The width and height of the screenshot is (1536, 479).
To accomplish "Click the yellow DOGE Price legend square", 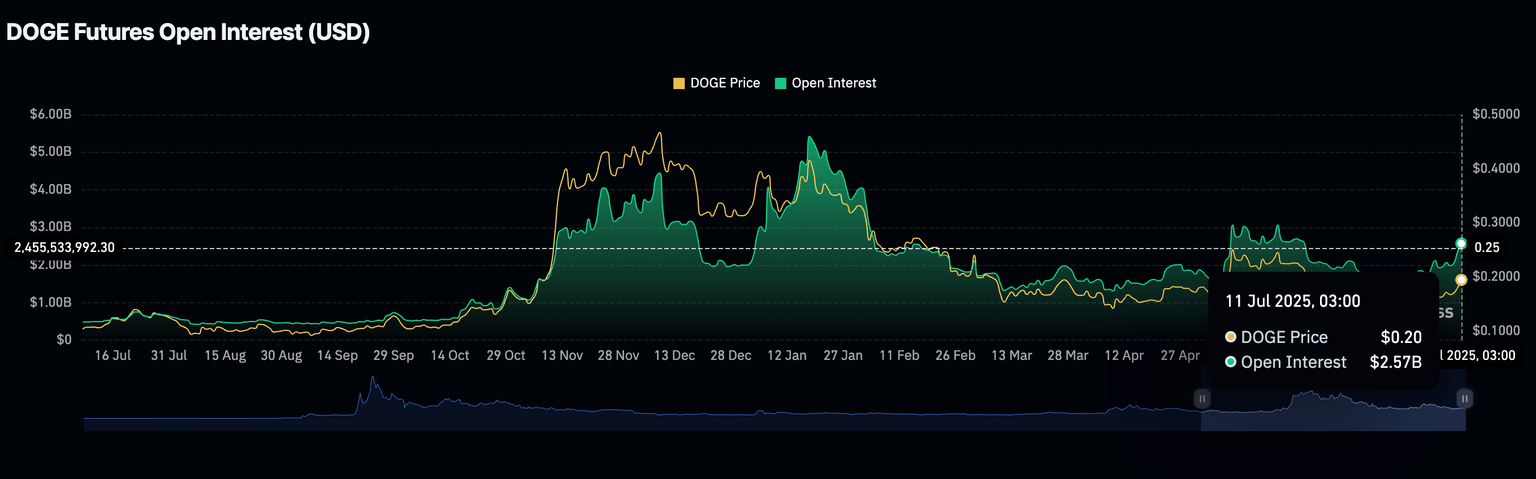I will point(680,84).
